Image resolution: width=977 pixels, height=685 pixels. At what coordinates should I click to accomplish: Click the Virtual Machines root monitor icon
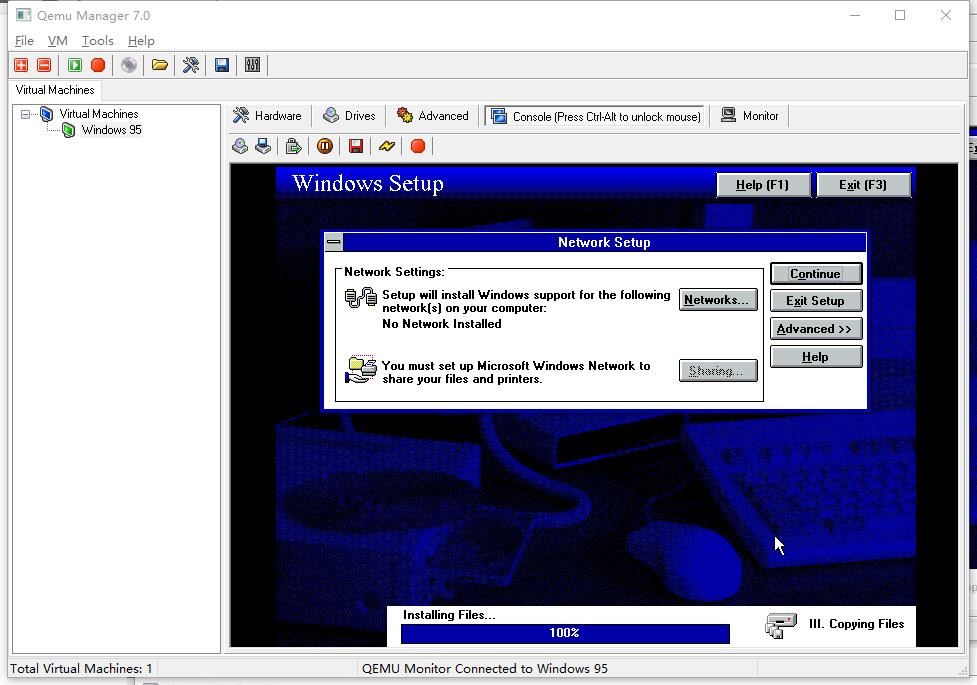(x=47, y=114)
